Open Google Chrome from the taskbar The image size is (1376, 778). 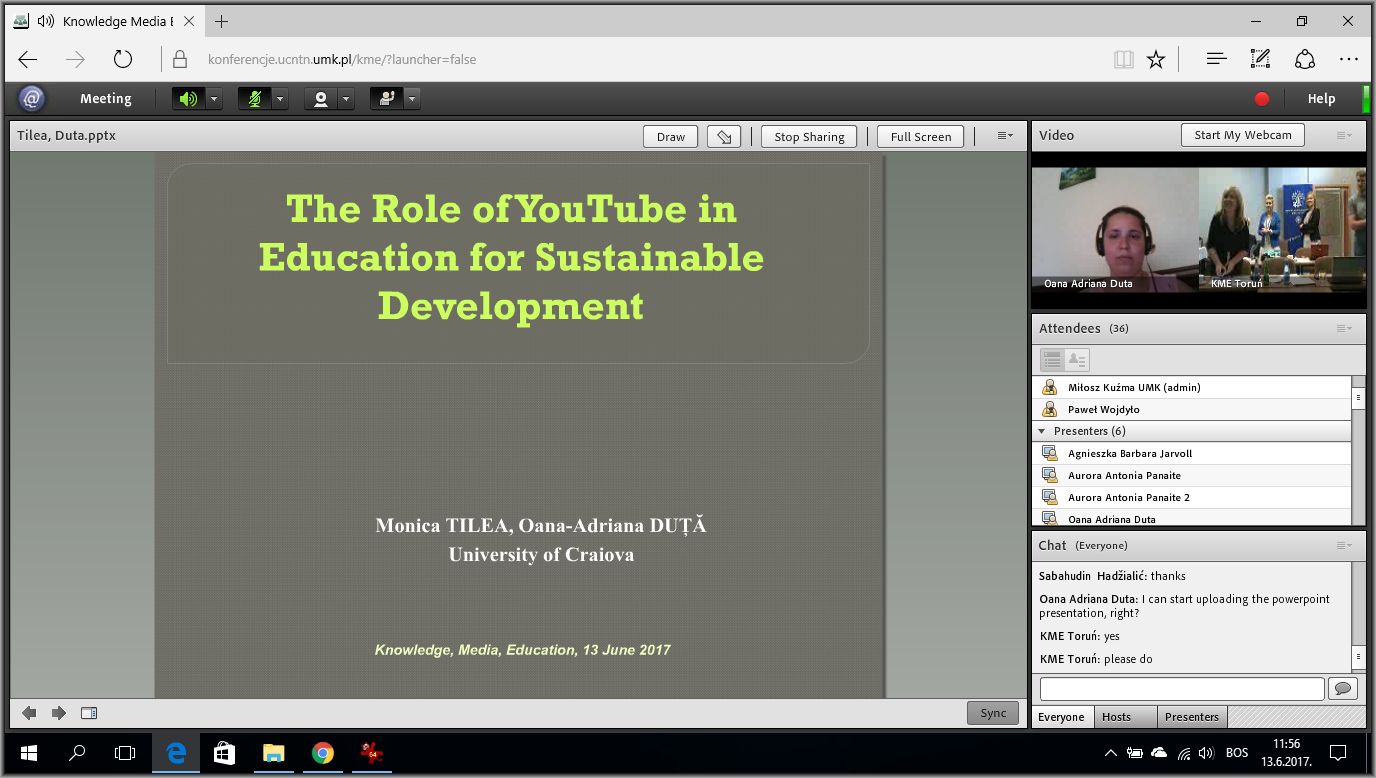[322, 753]
